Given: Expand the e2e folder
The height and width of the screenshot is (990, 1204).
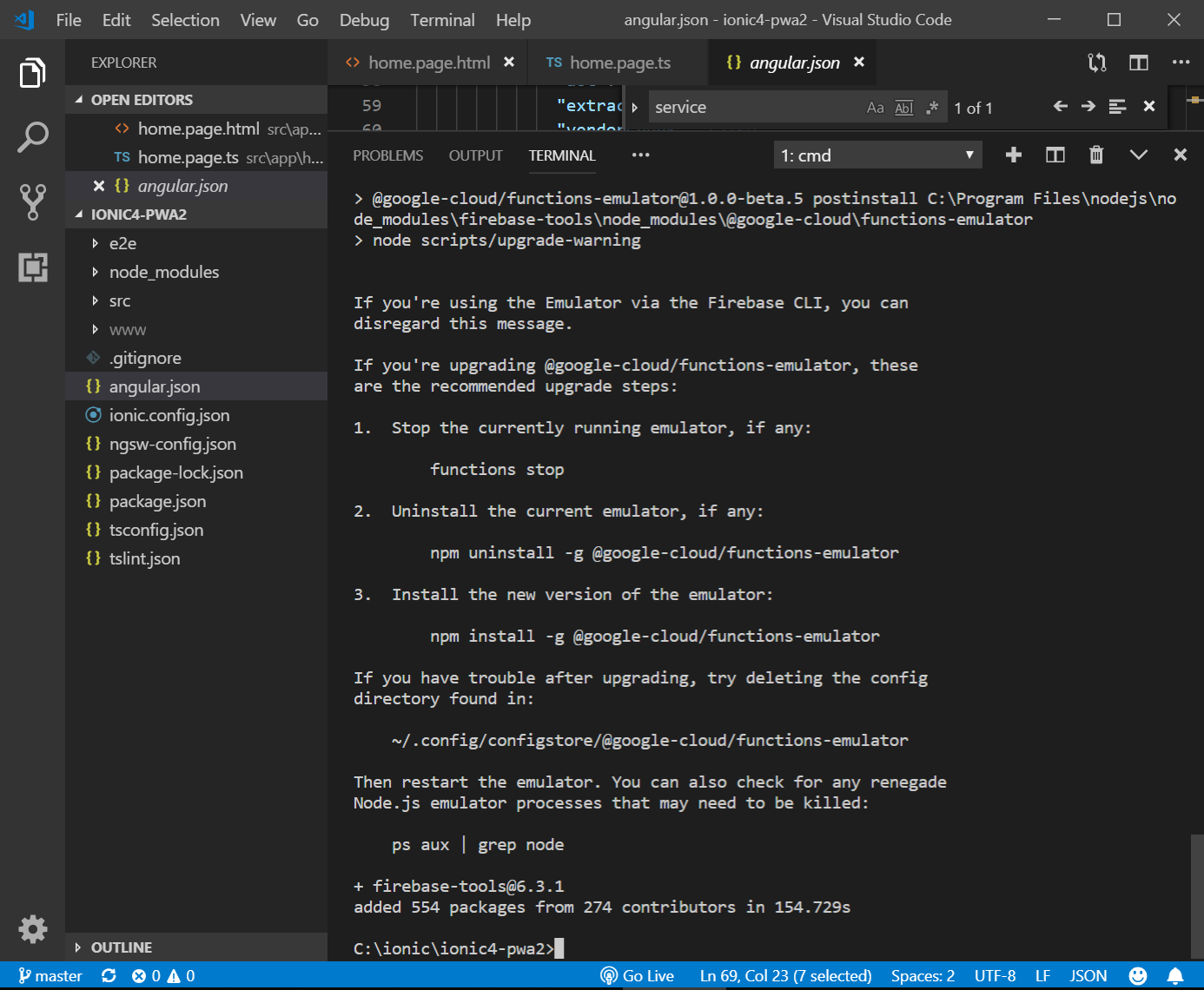Looking at the screenshot, I should [196, 243].
